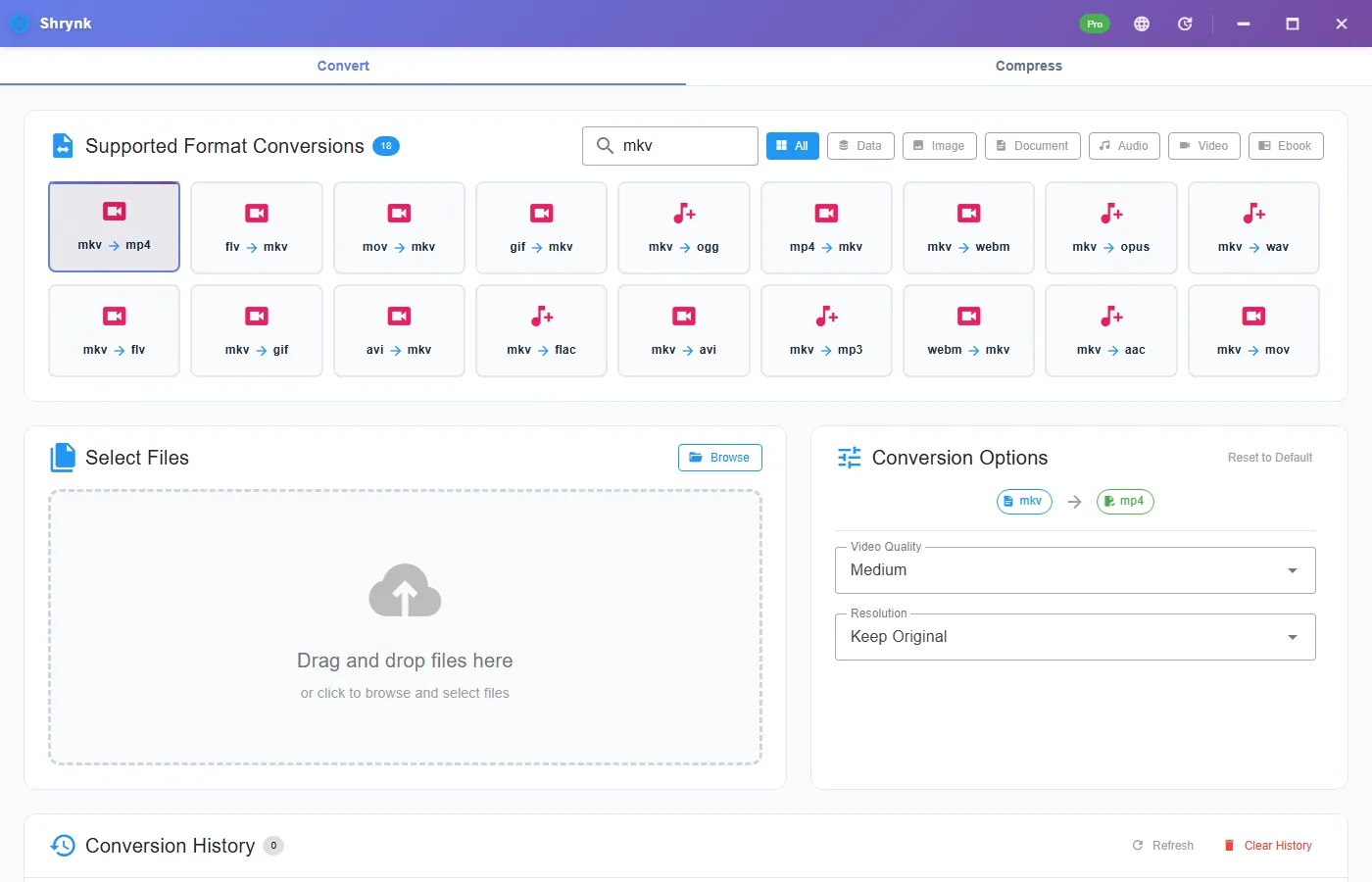Choose the mkv to flv card
This screenshot has height=882, width=1372.
point(114,330)
